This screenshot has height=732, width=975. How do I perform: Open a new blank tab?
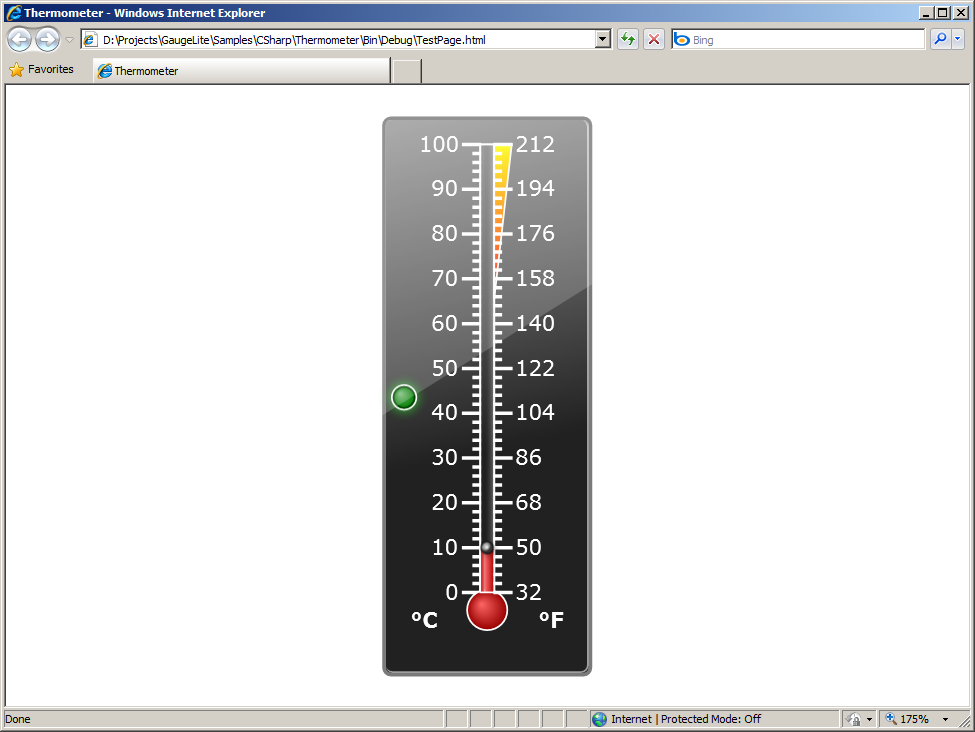(406, 71)
